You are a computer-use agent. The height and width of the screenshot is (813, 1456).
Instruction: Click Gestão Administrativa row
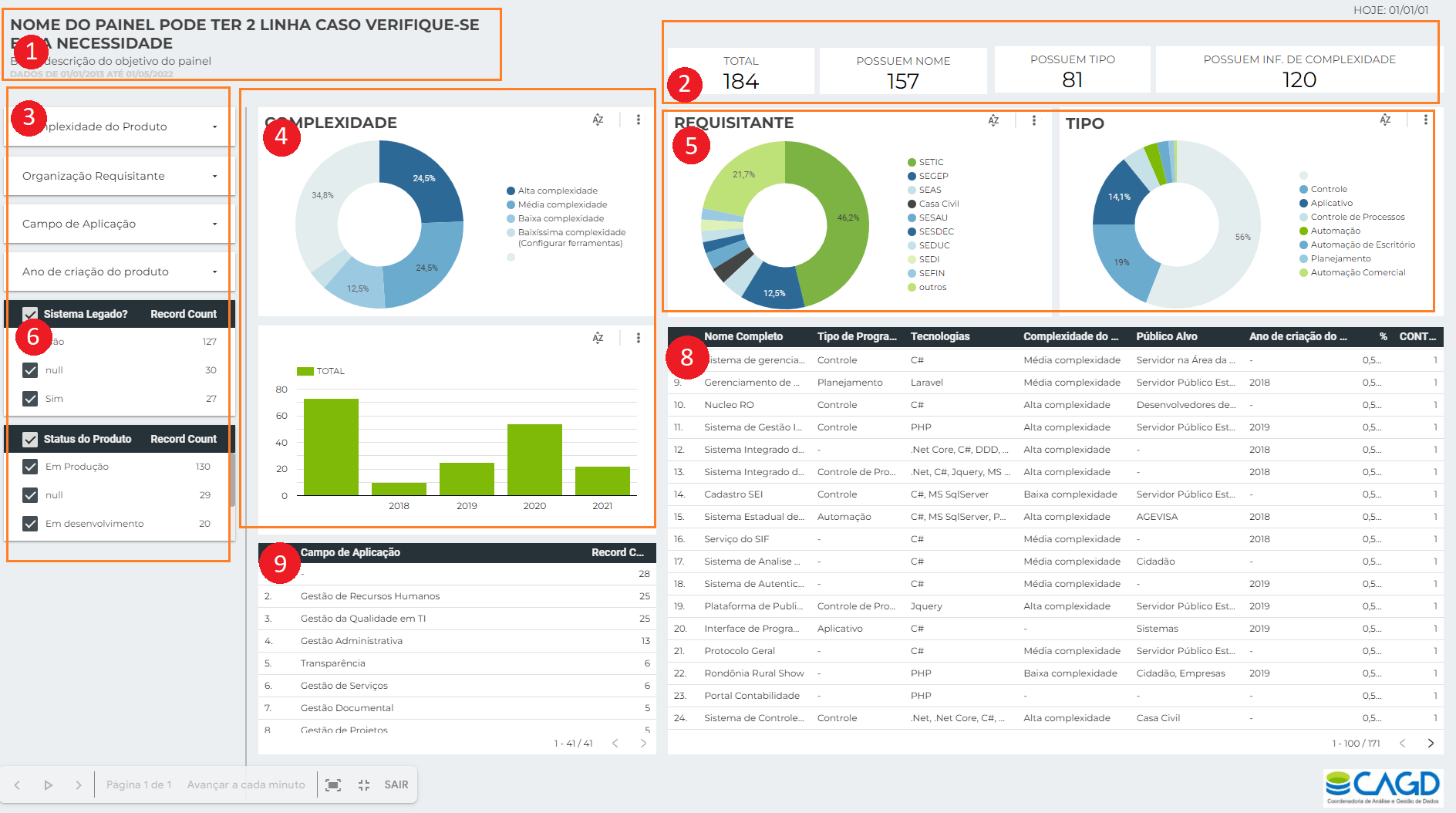pyautogui.click(x=457, y=641)
